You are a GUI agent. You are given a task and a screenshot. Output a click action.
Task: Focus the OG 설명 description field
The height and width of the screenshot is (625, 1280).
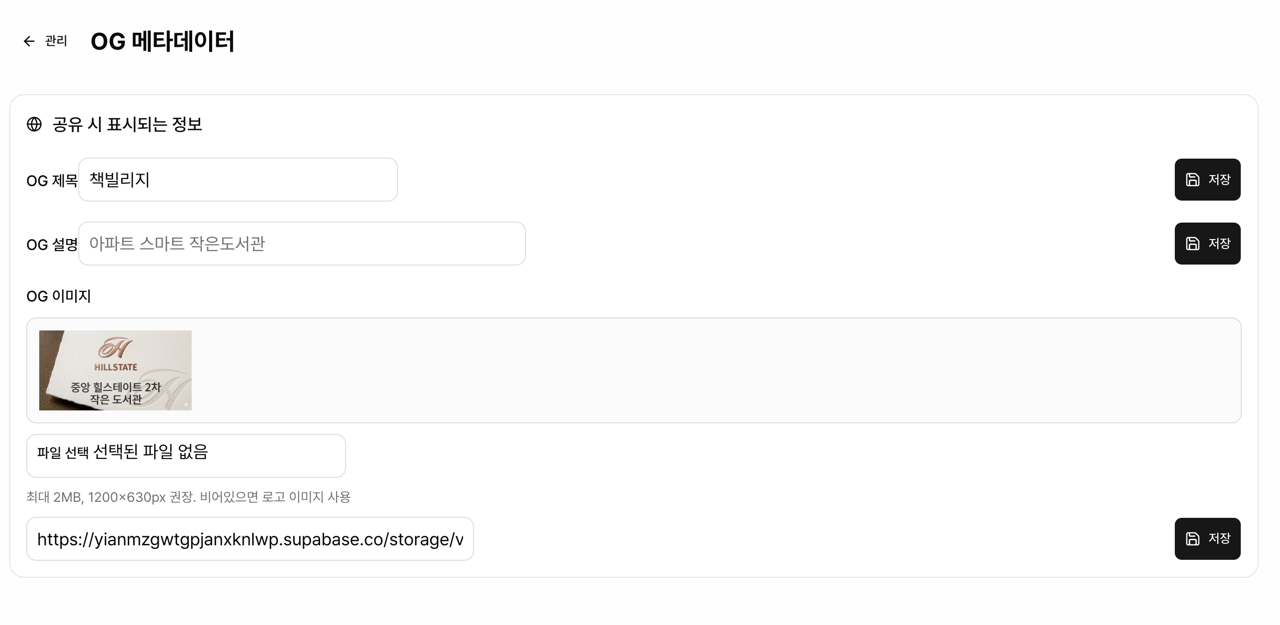tap(302, 244)
